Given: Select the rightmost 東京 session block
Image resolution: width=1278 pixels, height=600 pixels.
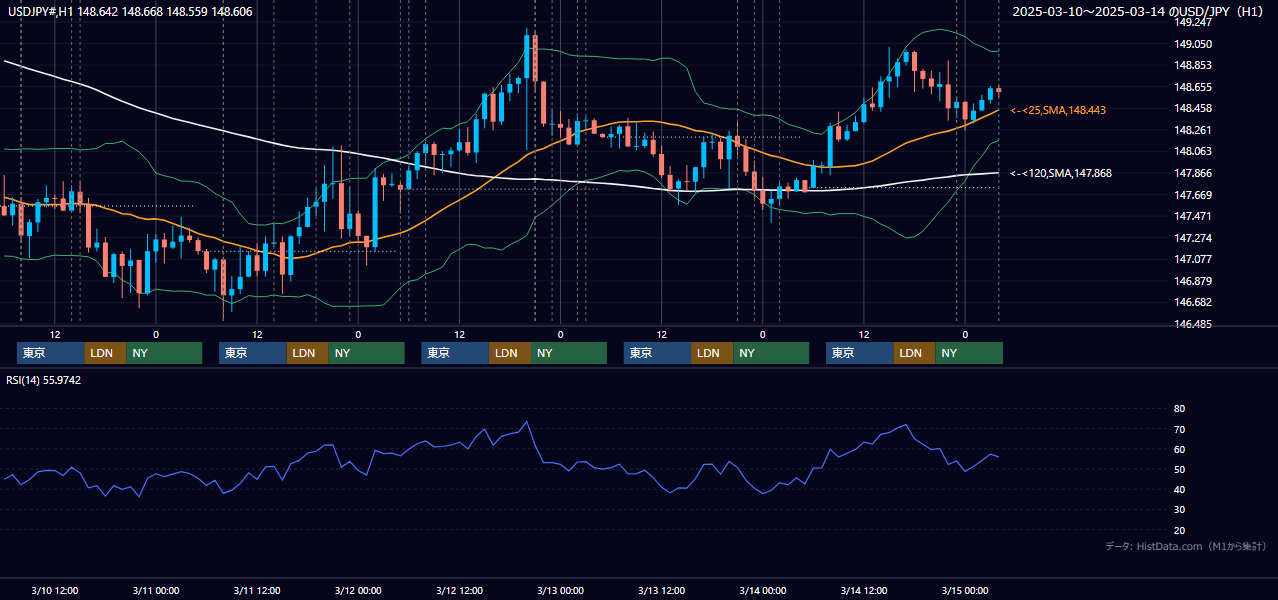Looking at the screenshot, I should coord(859,353).
